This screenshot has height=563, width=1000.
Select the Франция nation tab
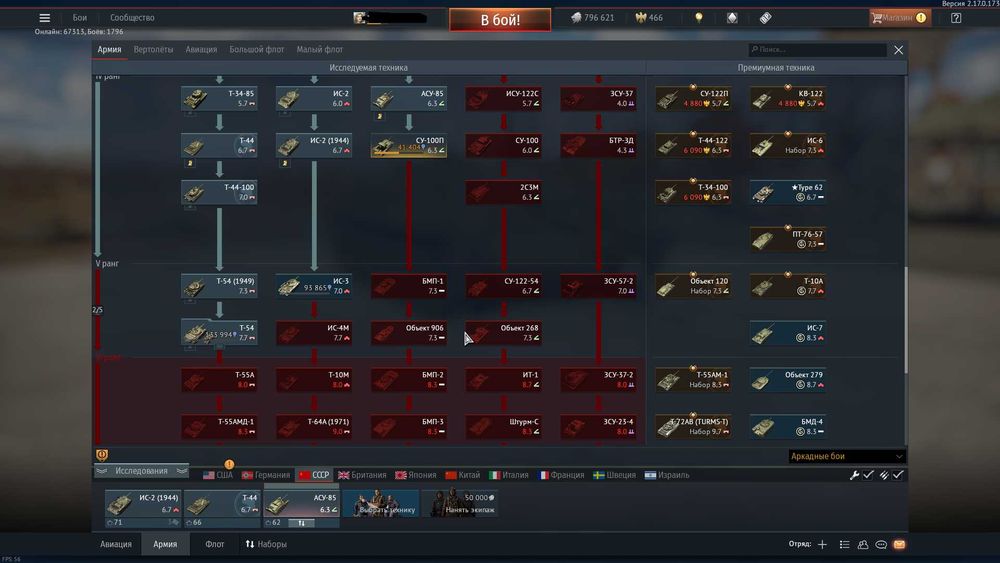click(561, 475)
